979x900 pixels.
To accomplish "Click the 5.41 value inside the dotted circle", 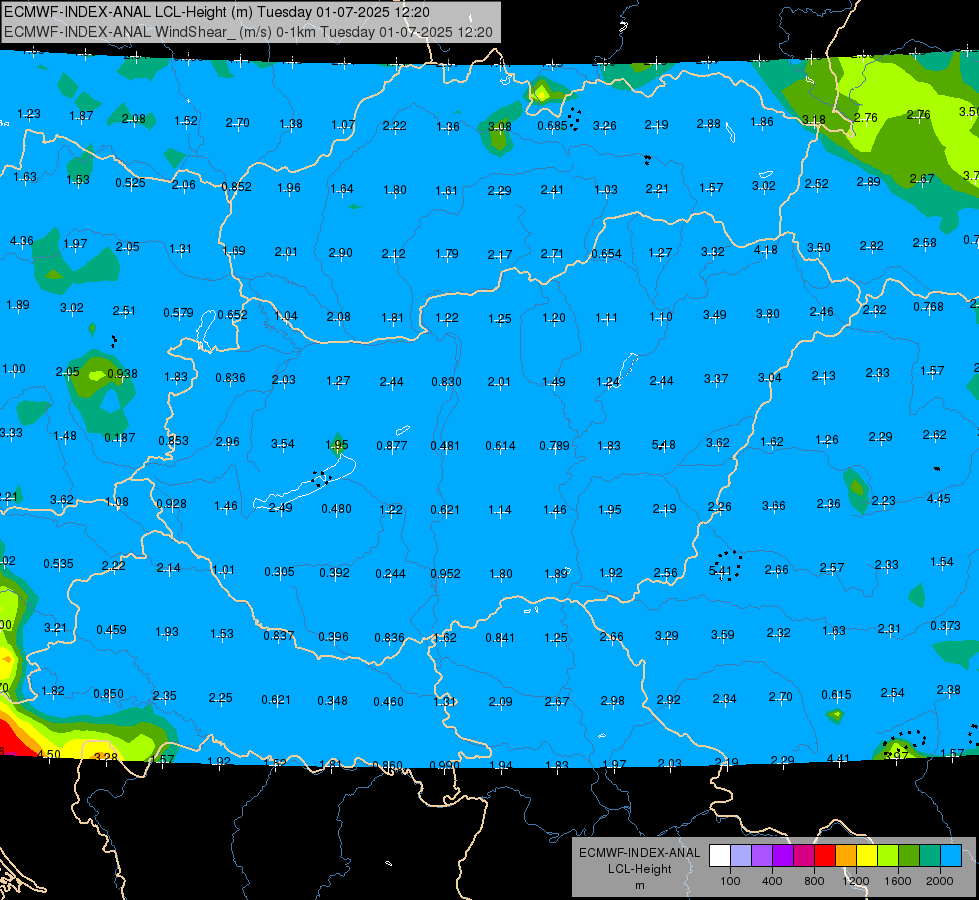I will pyautogui.click(x=721, y=570).
